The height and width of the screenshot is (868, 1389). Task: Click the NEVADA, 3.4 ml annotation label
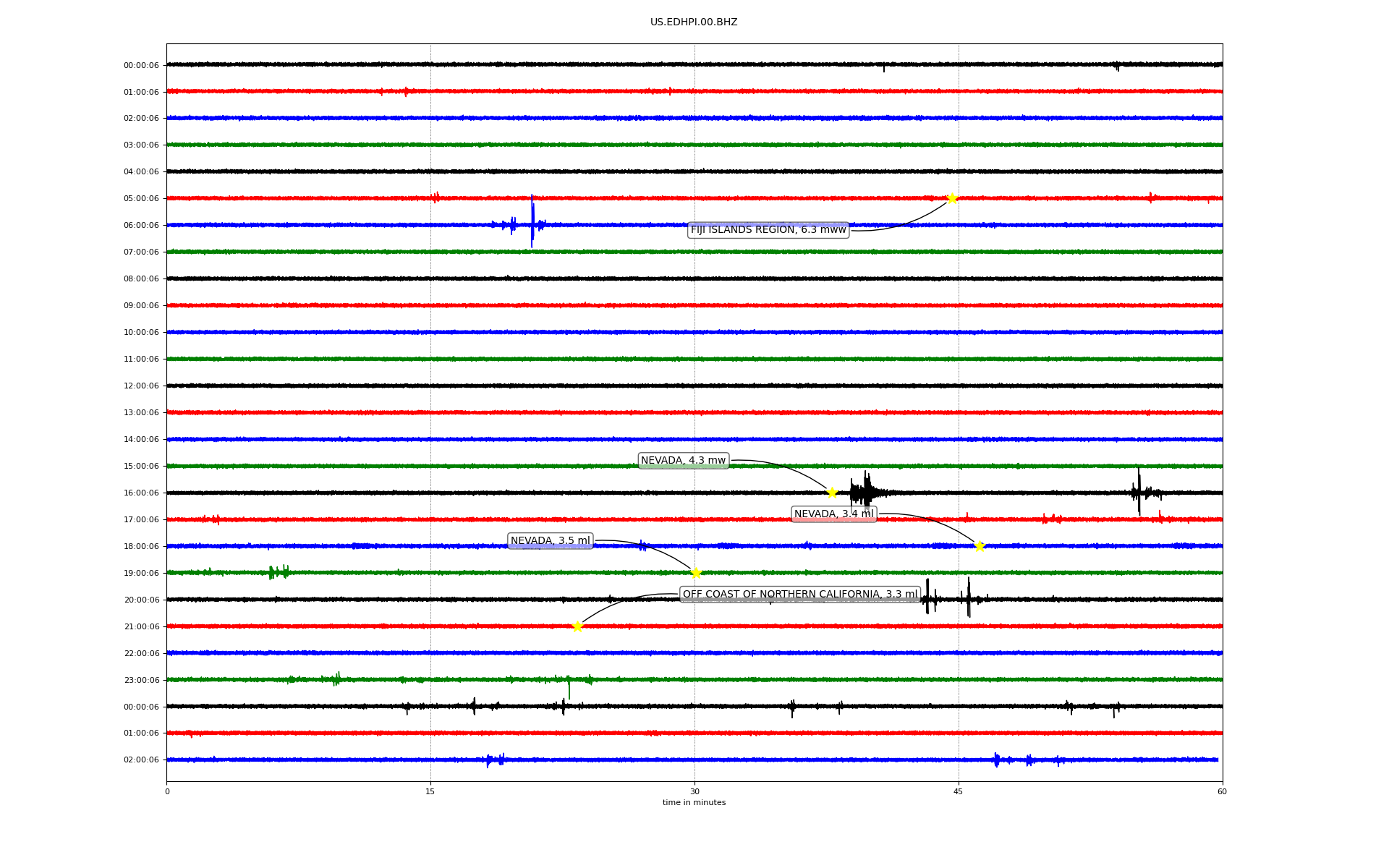point(833,514)
